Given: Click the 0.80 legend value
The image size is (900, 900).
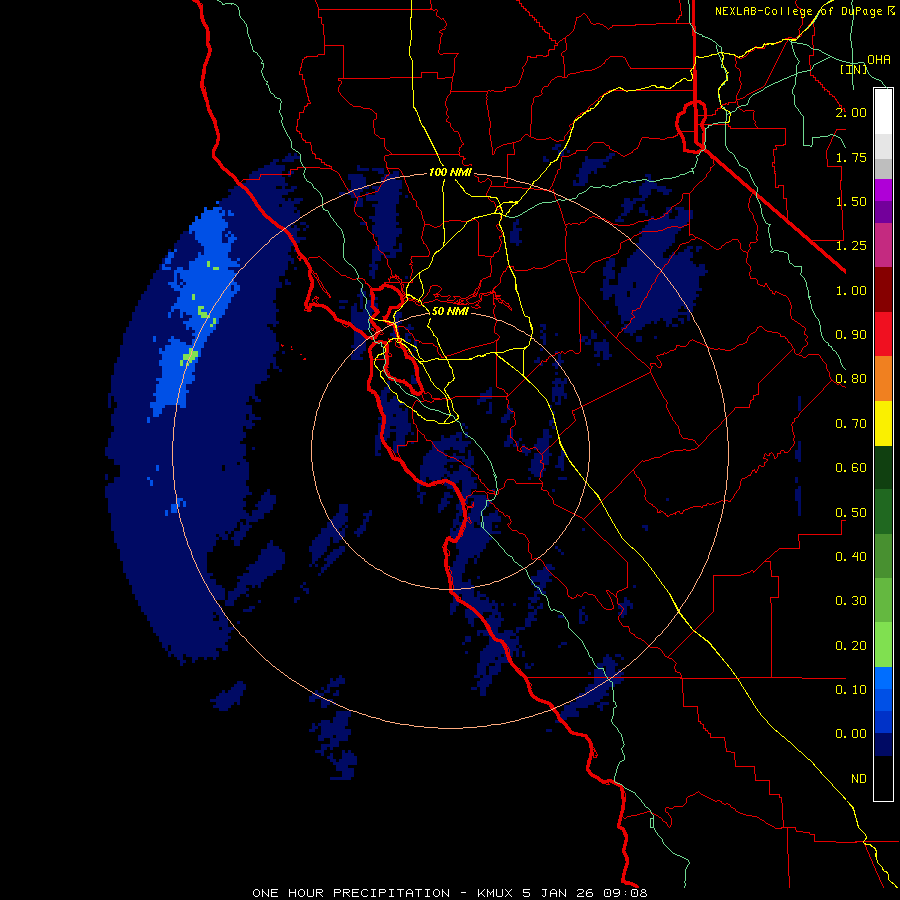Looking at the screenshot, I should (851, 379).
